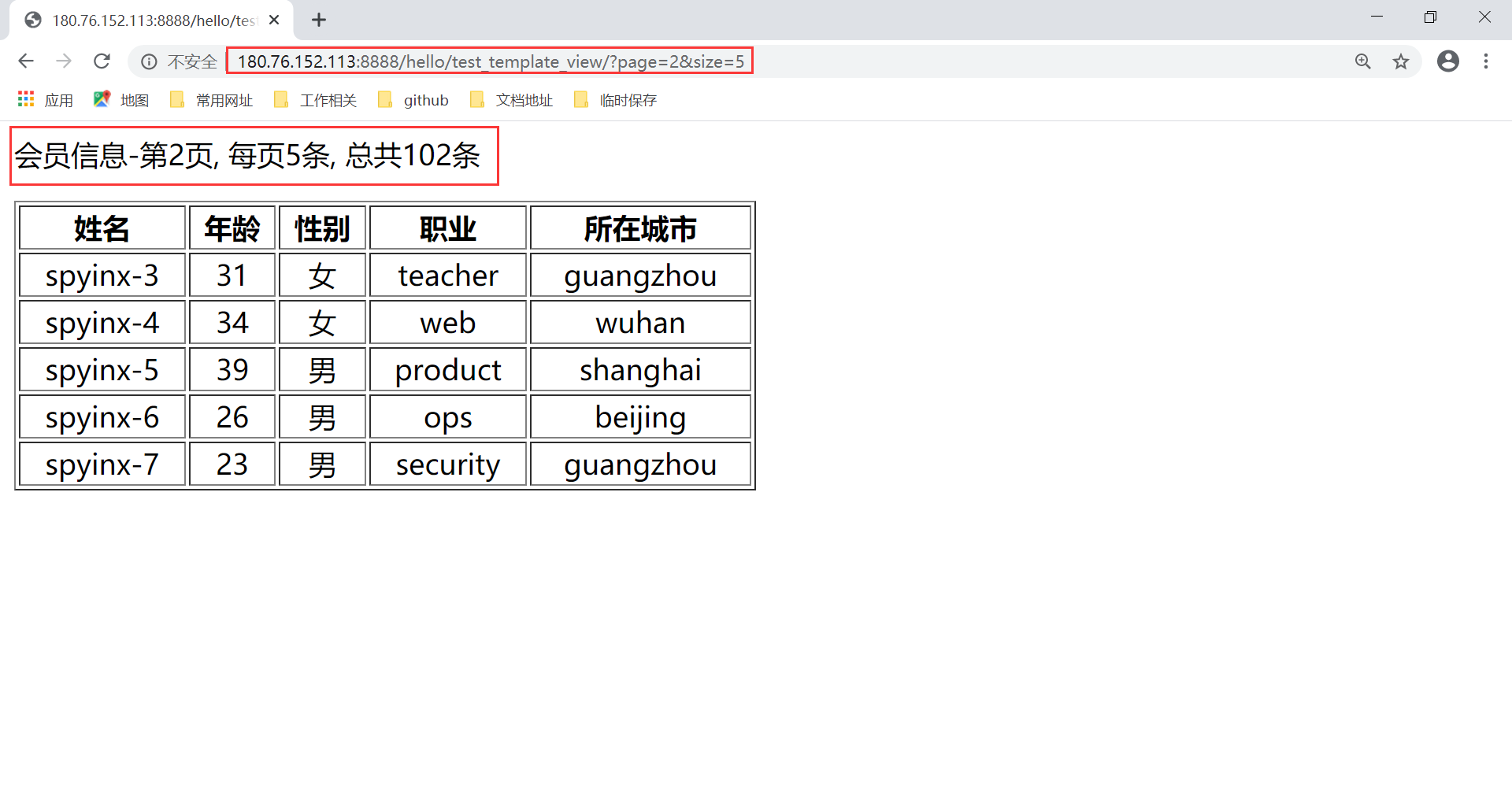Bookmark this page with the star
Image resolution: width=1512 pixels, height=803 pixels.
1401,61
